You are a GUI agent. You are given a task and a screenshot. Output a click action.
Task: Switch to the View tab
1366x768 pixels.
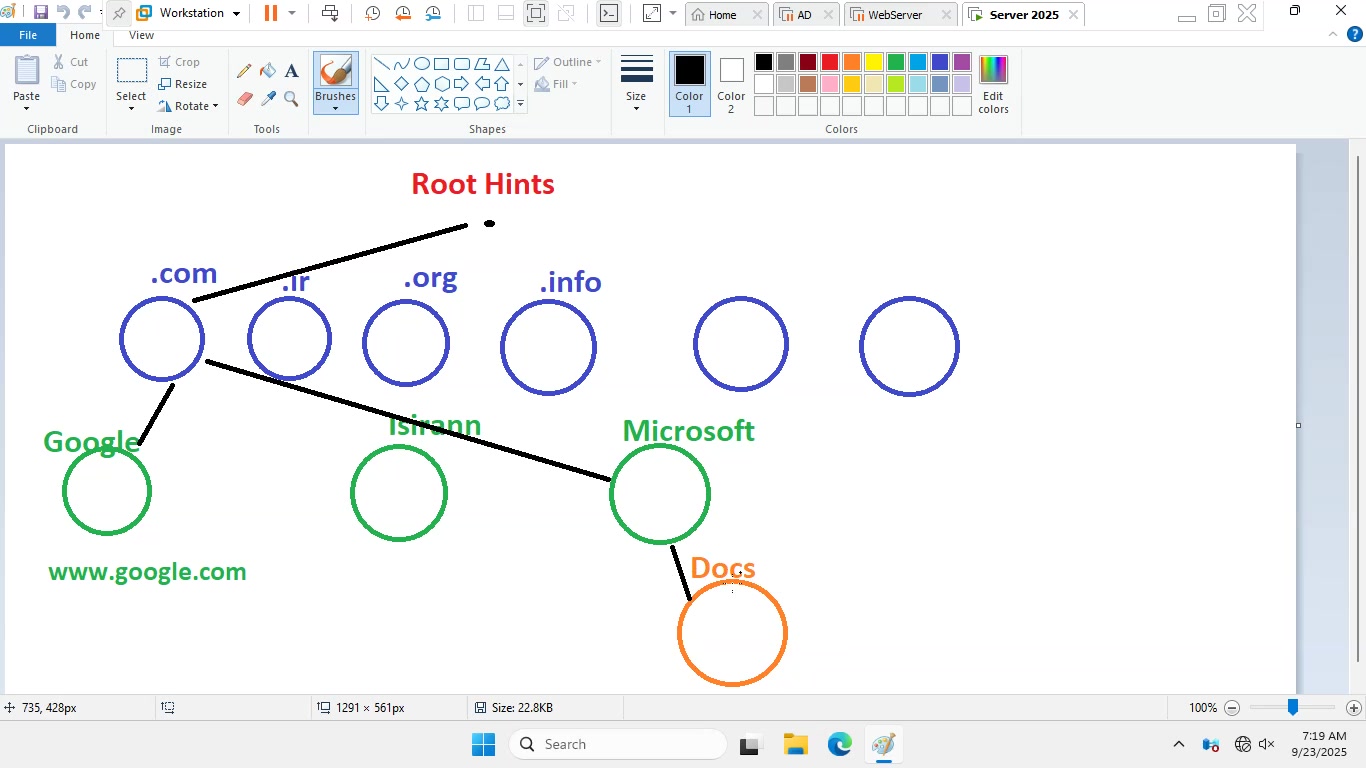coord(142,35)
